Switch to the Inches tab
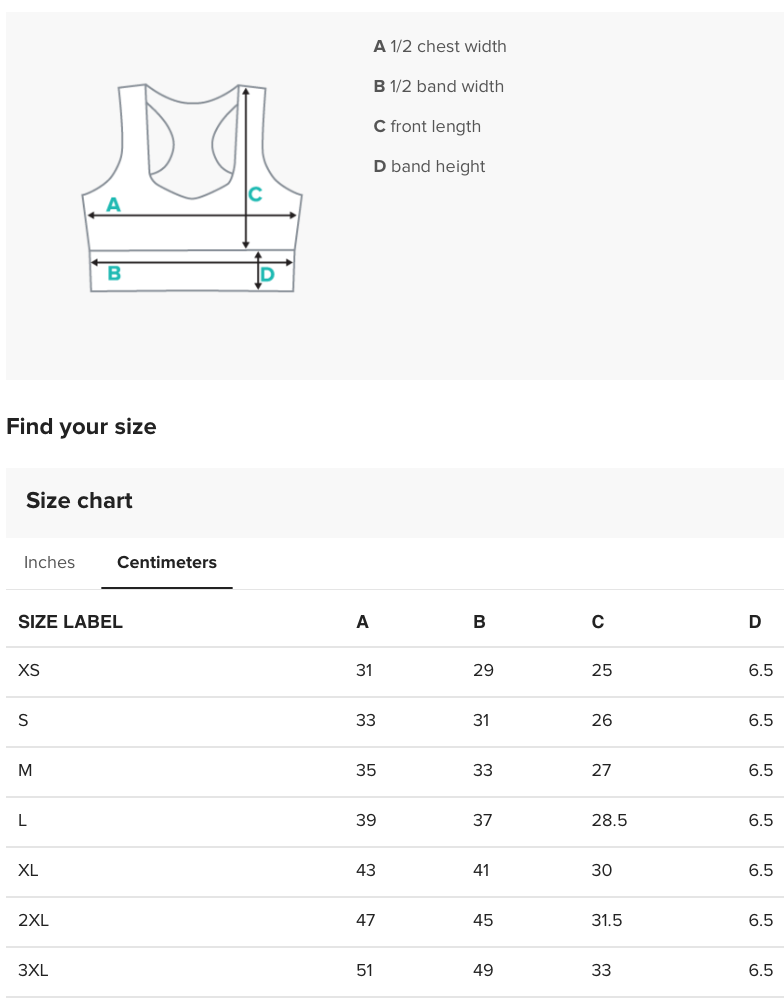 tap(49, 562)
